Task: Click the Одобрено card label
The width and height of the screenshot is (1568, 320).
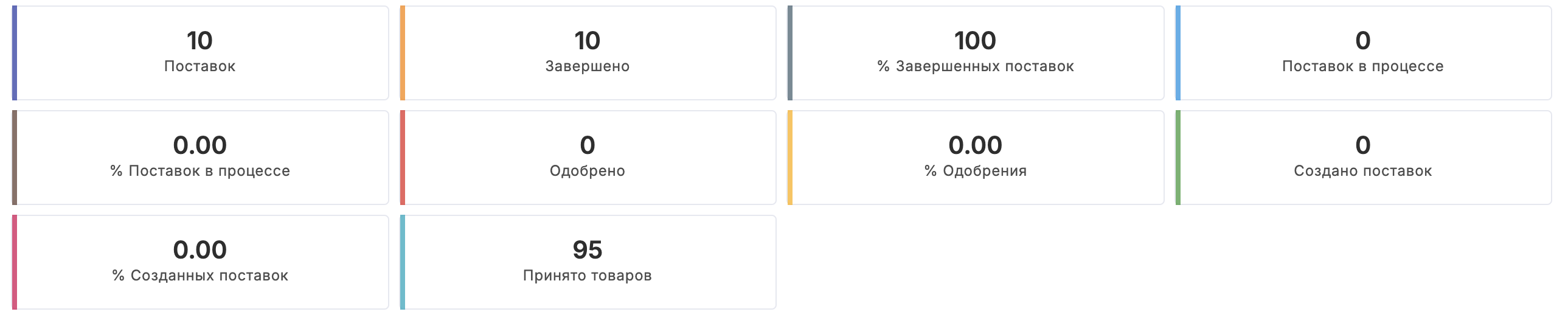Action: pyautogui.click(x=588, y=171)
